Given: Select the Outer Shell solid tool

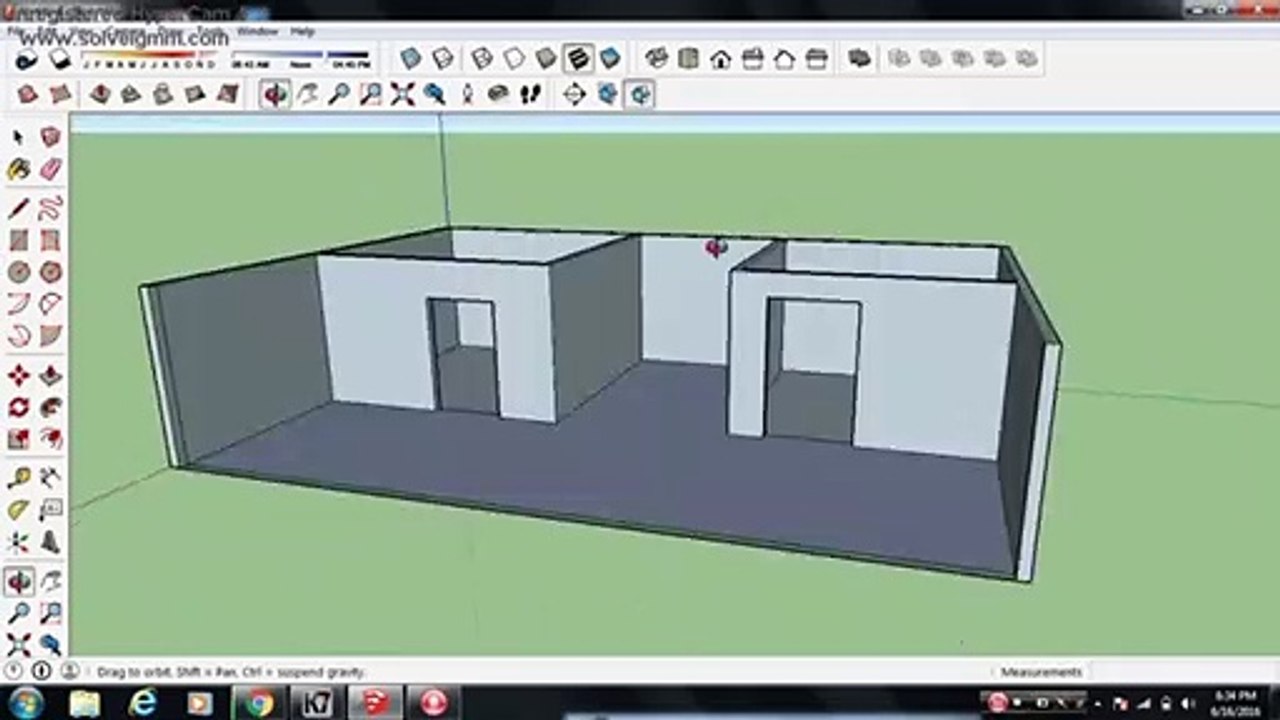Looking at the screenshot, I should [x=859, y=59].
